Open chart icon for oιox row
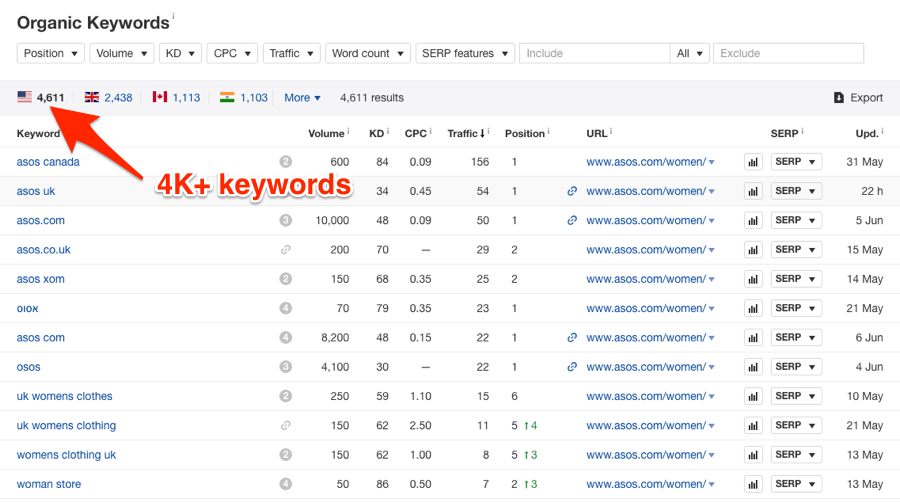Viewport: 900px width, 503px height. [753, 308]
